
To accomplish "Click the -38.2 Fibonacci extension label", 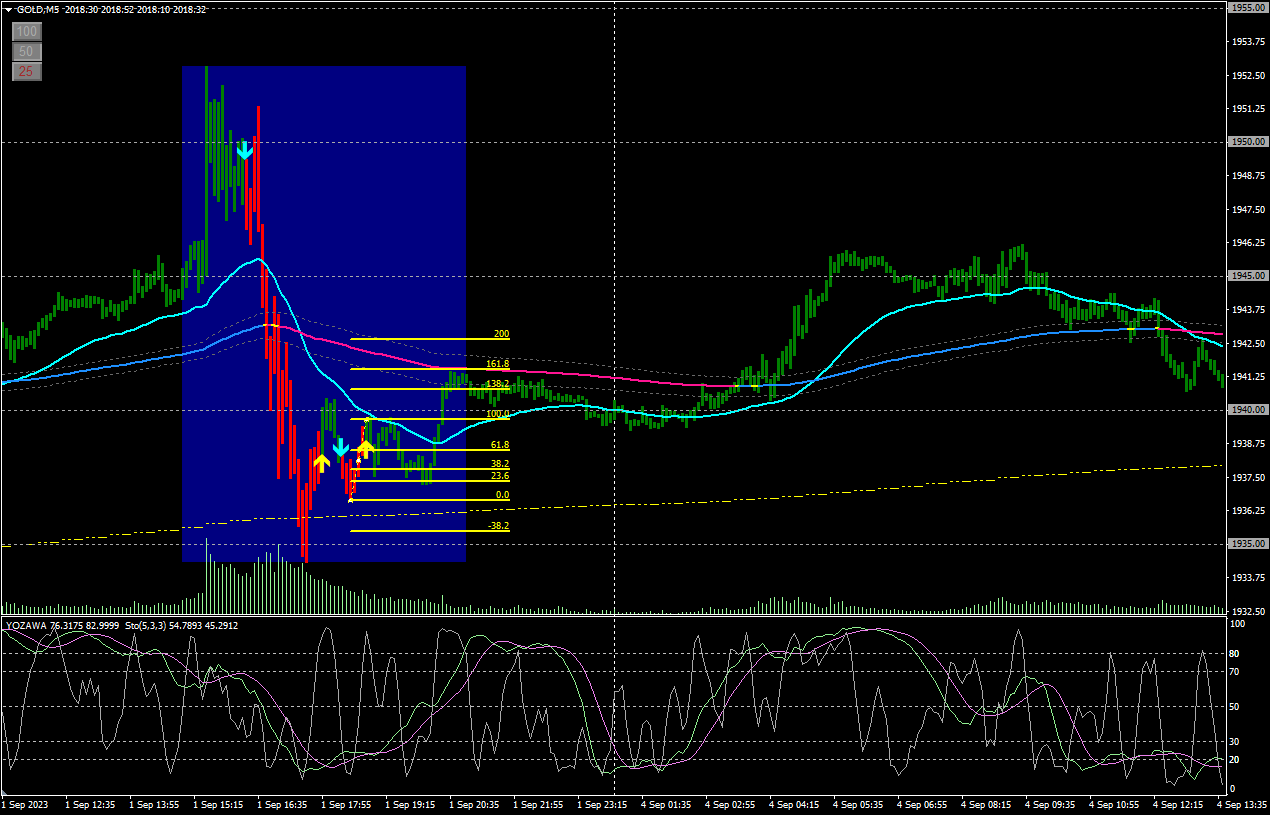I will pyautogui.click(x=498, y=526).
